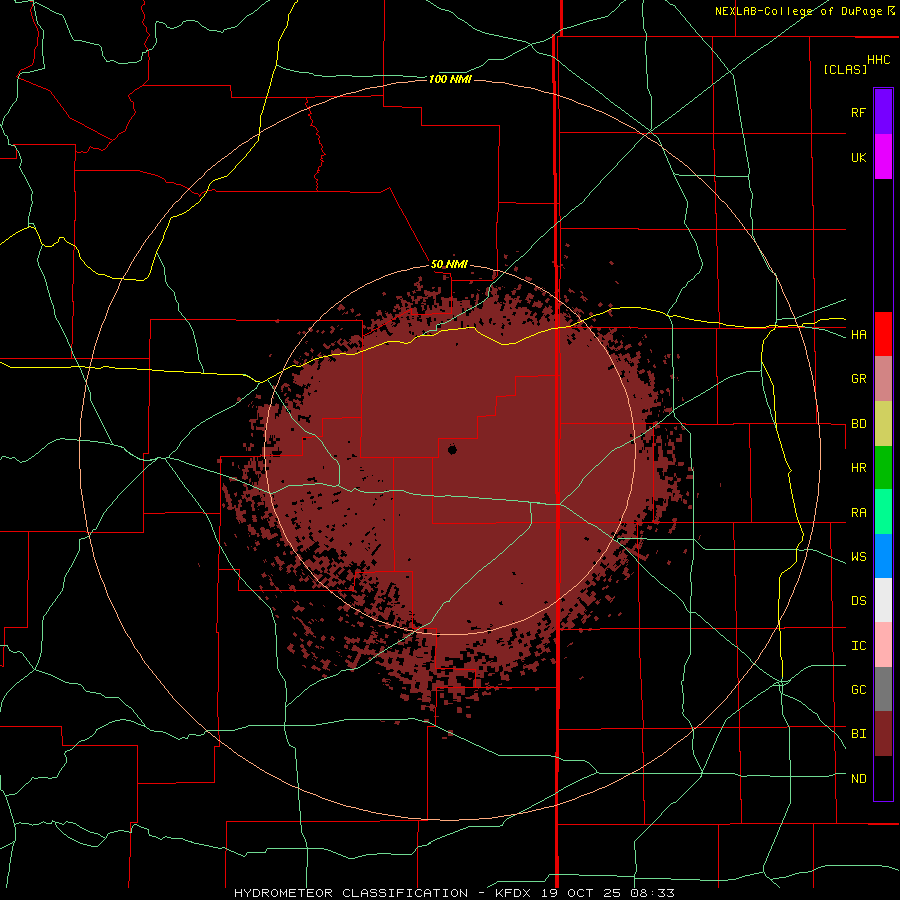Click the white DS legend swatch
The width and height of the screenshot is (900, 900).
coord(883,600)
